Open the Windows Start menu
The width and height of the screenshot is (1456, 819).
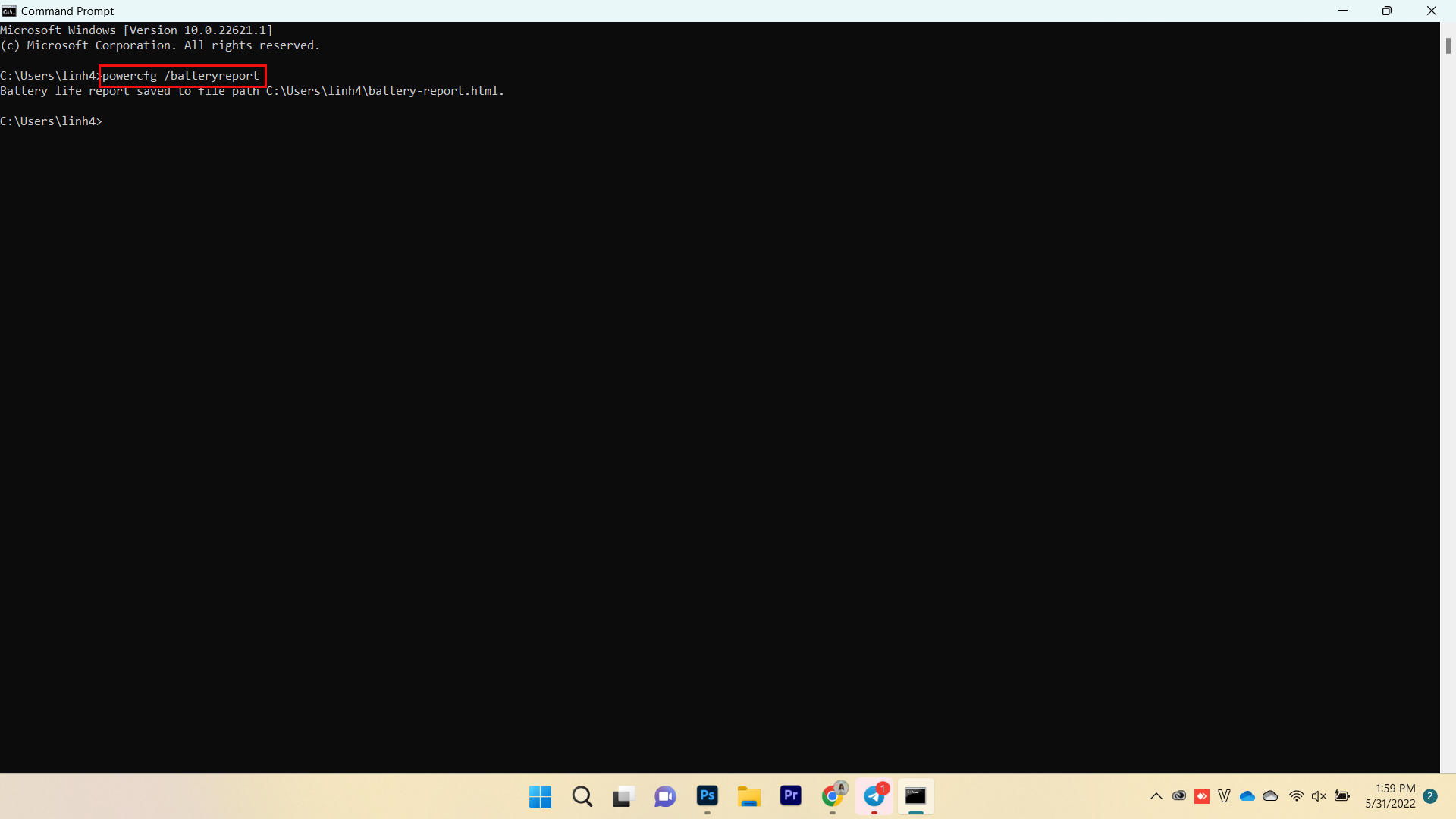pyautogui.click(x=540, y=796)
